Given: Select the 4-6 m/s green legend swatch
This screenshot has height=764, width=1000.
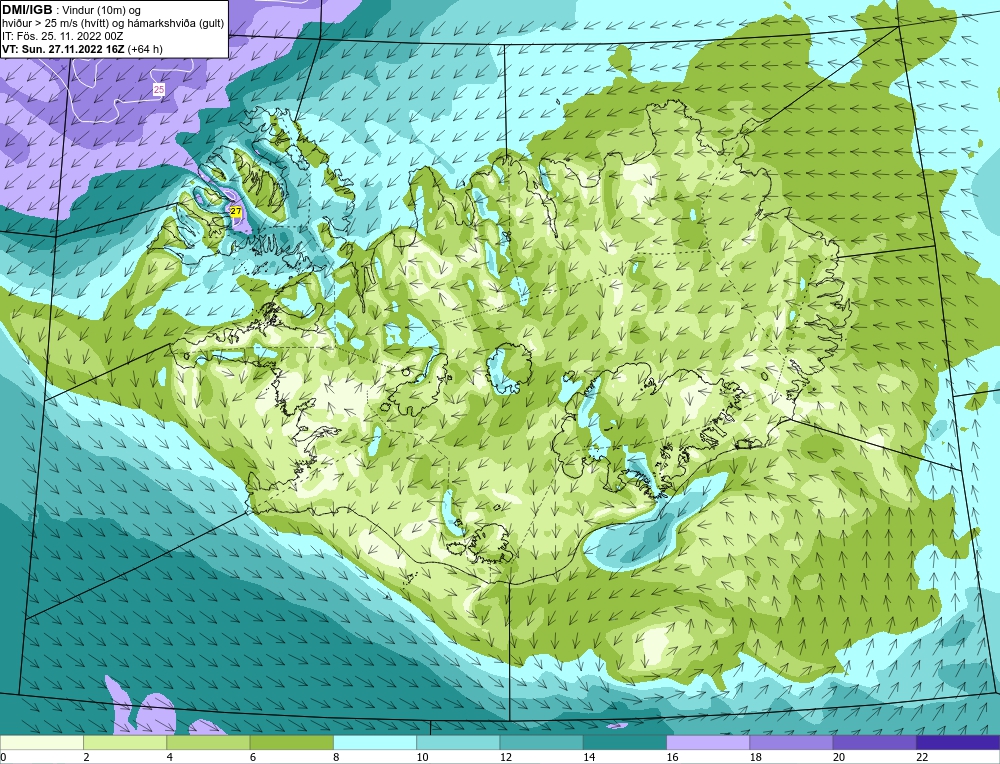Looking at the screenshot, I should [208, 742].
